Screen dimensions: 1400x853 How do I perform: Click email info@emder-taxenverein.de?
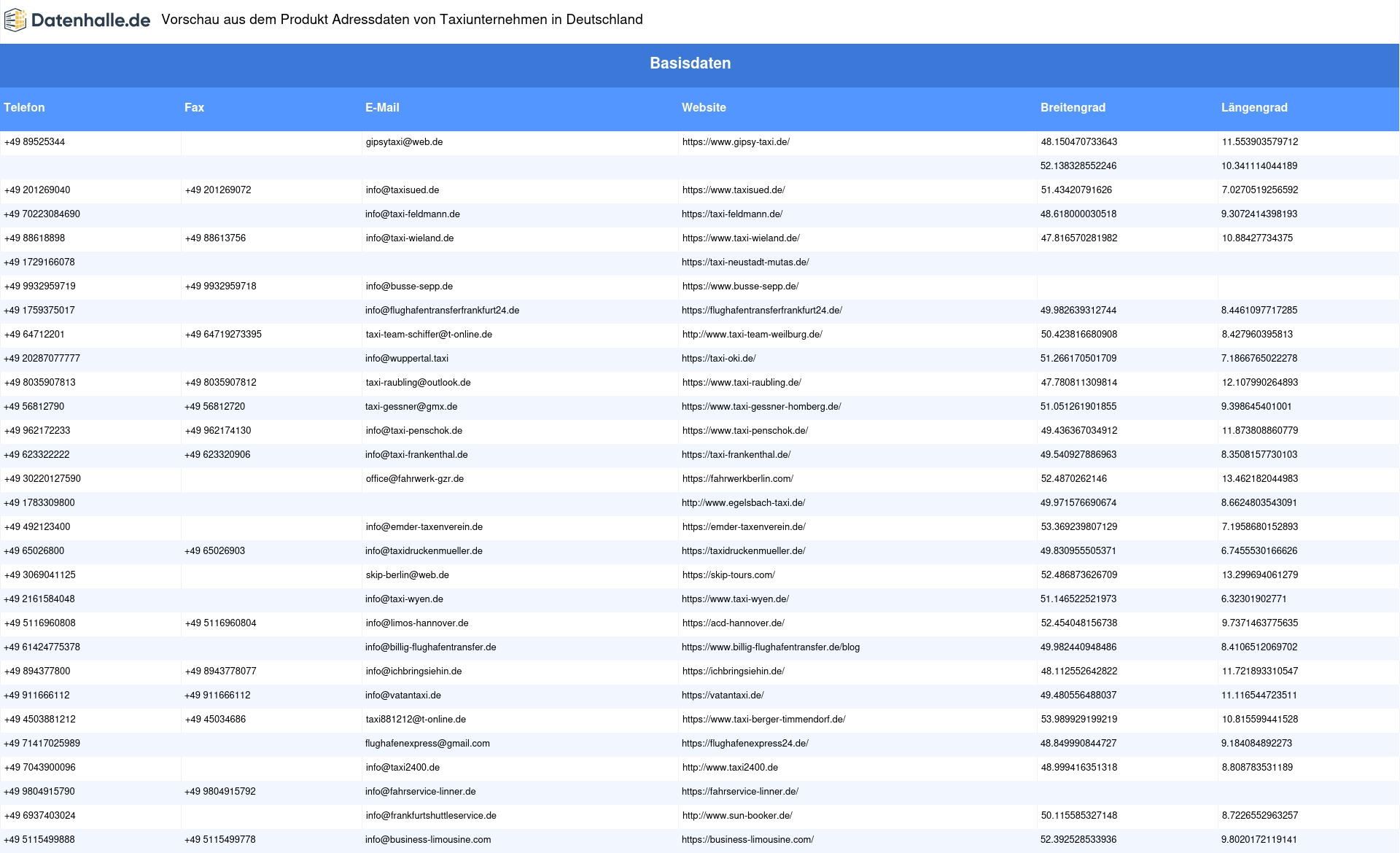(x=424, y=527)
